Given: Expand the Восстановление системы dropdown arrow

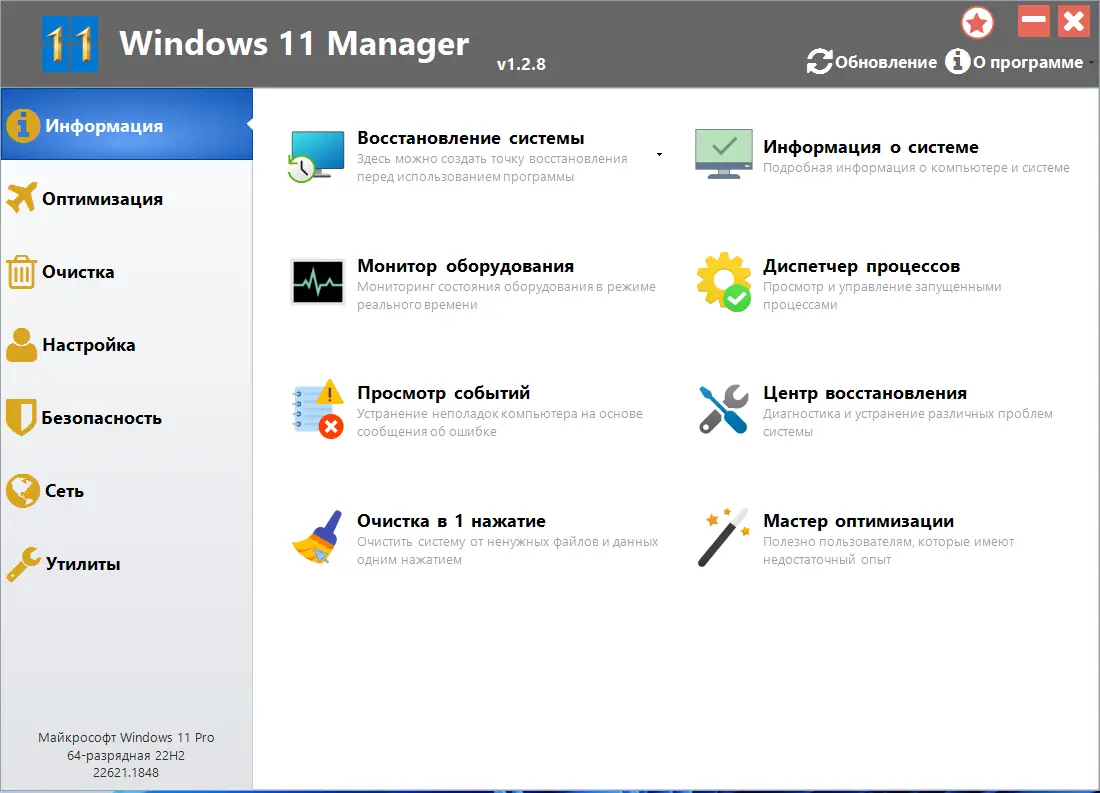Looking at the screenshot, I should click(x=659, y=156).
